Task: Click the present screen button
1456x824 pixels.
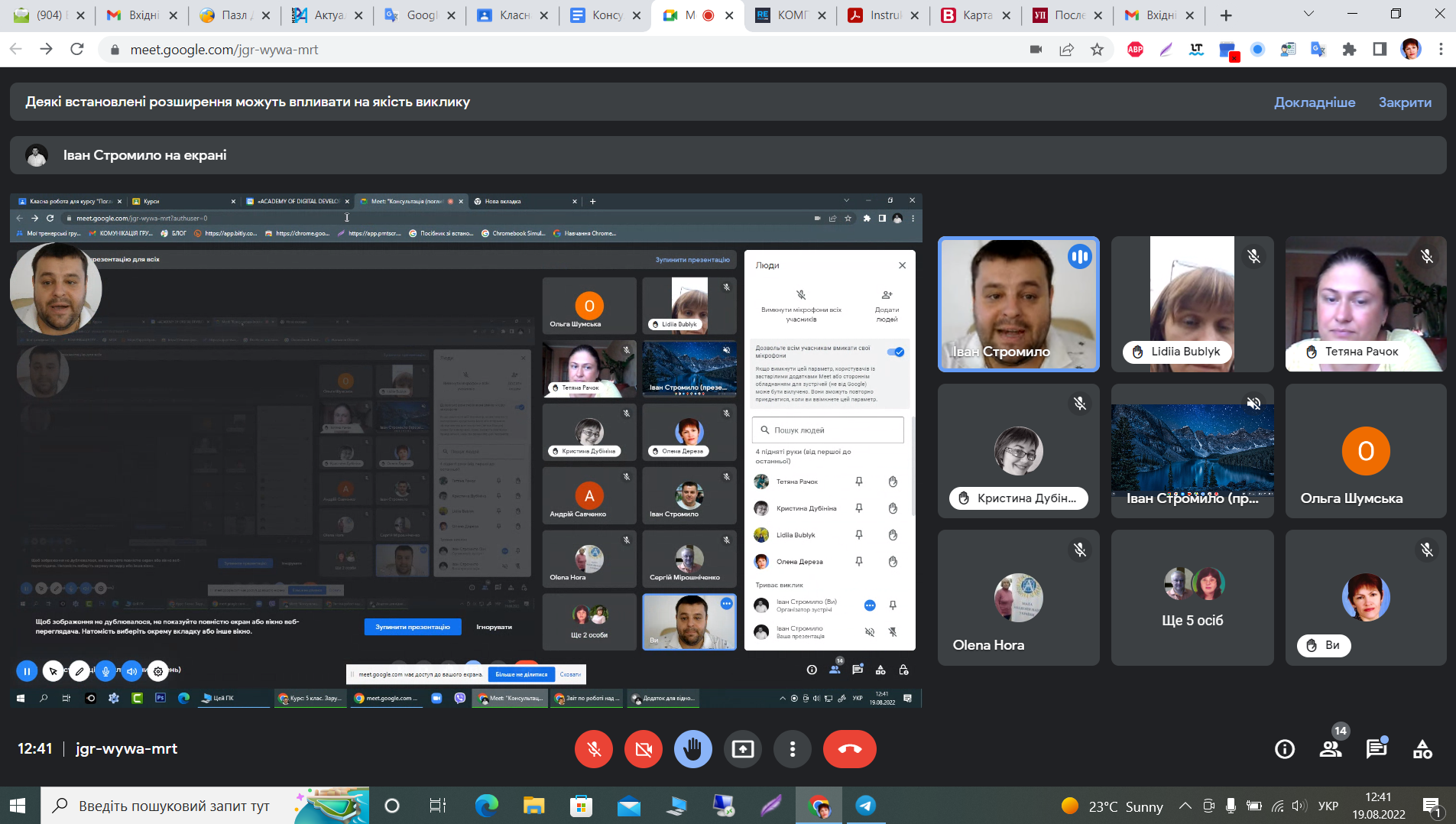Action: click(743, 749)
